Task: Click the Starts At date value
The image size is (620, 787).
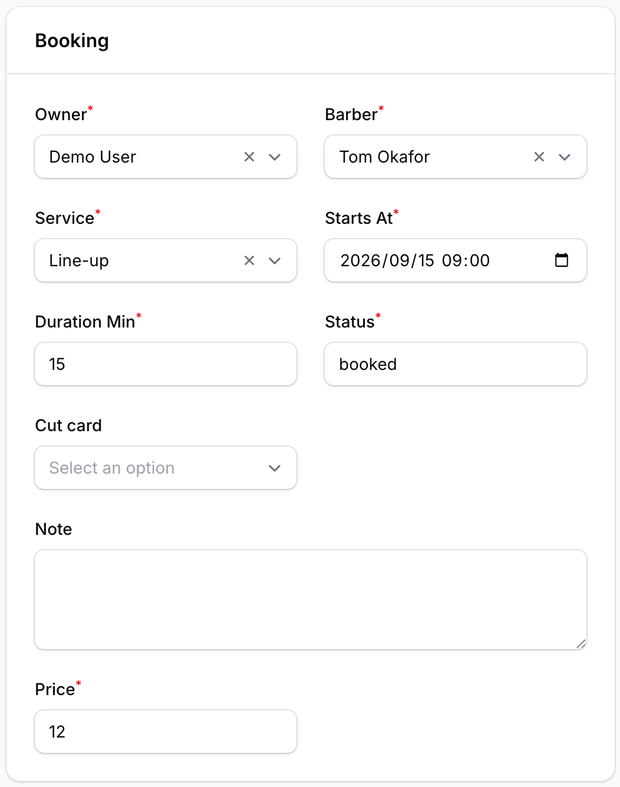Action: [x=415, y=260]
